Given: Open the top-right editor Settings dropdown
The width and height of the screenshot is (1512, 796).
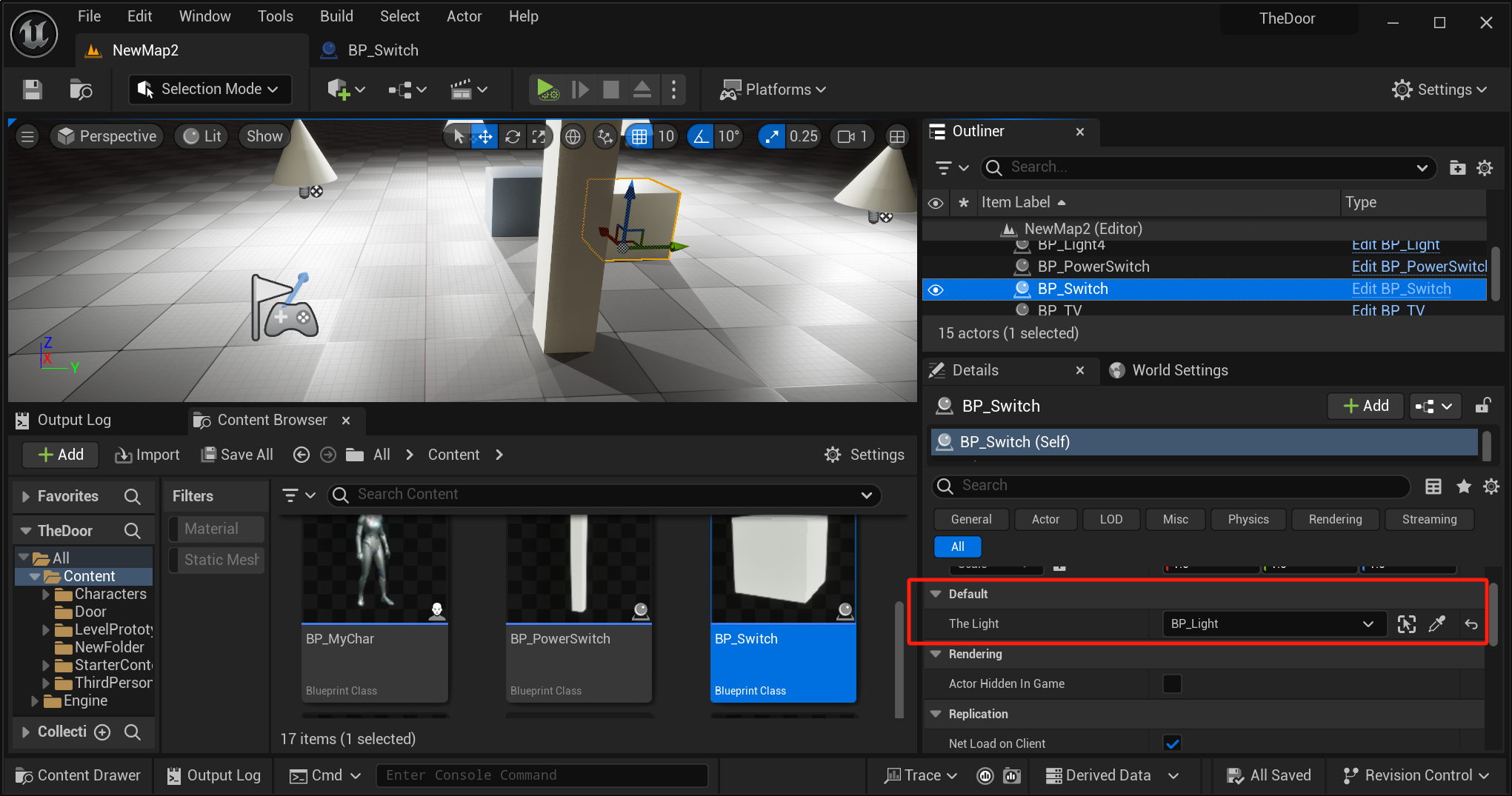Looking at the screenshot, I should [x=1439, y=90].
